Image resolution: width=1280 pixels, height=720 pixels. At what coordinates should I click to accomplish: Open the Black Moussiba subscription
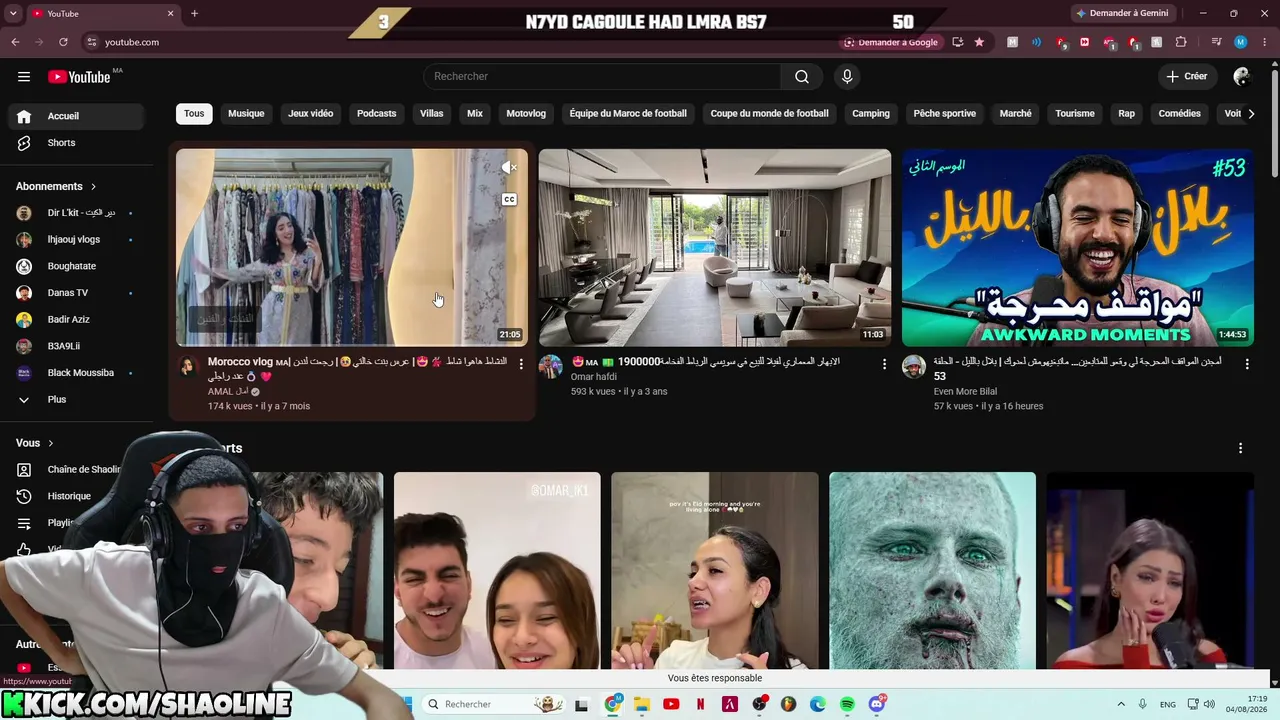tap(76, 373)
